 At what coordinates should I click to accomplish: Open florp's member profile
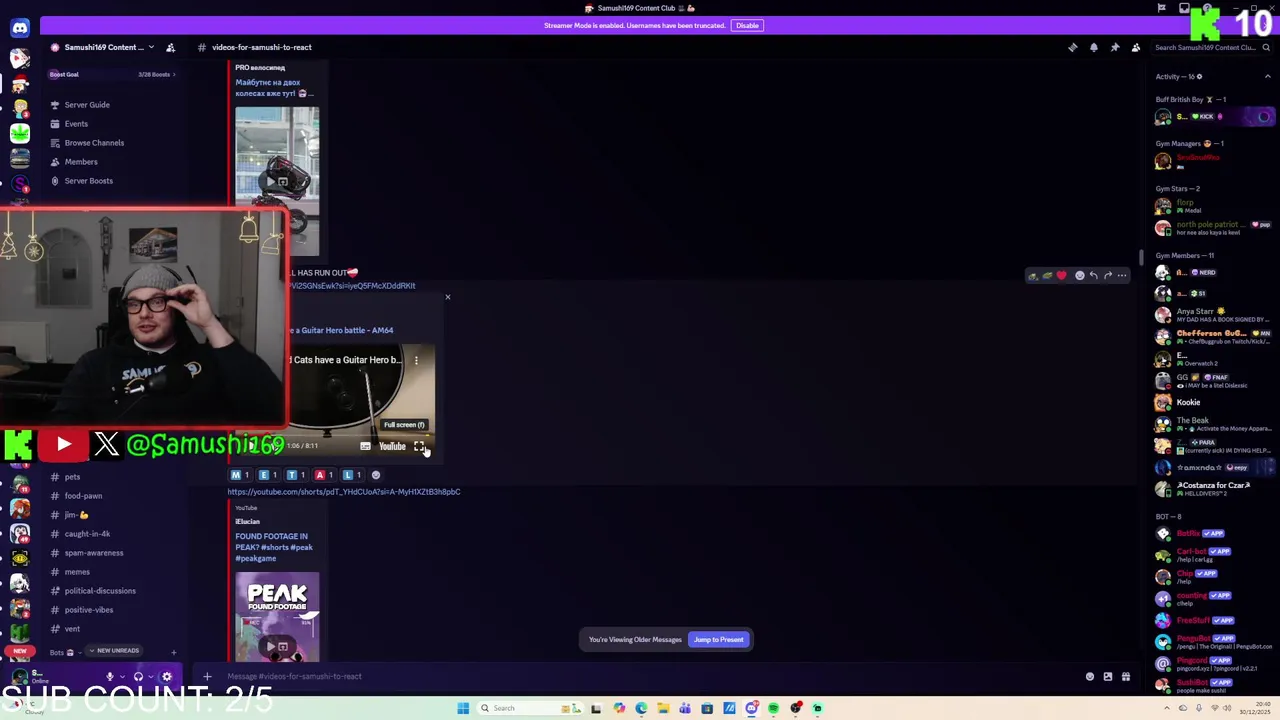point(1213,206)
